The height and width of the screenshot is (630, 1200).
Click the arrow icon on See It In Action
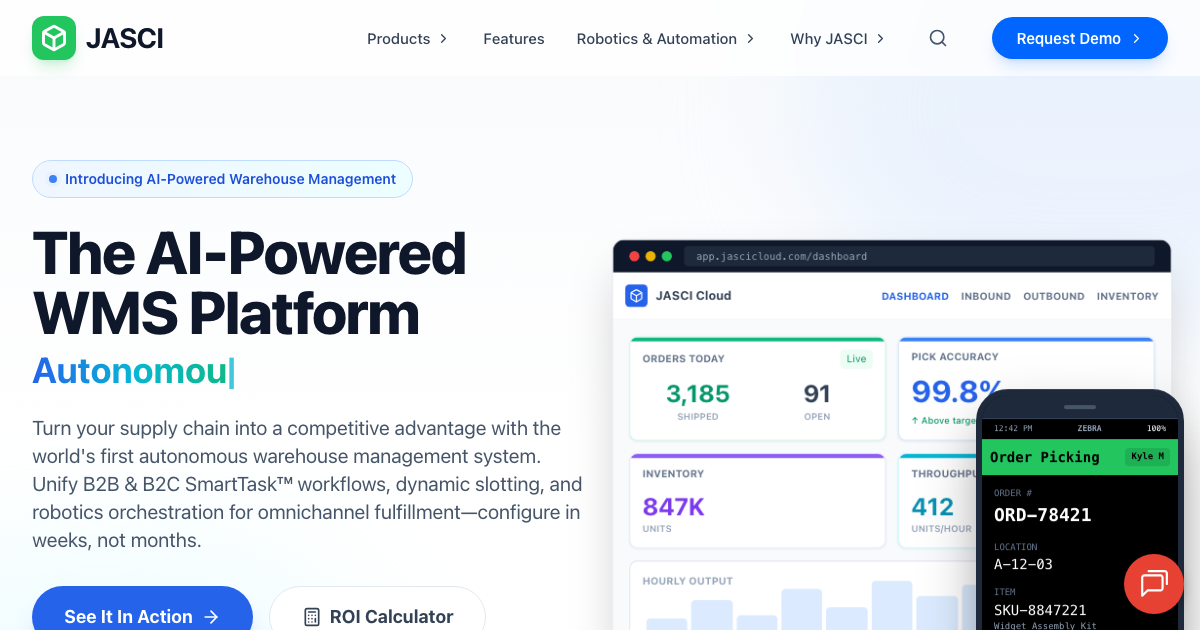pos(213,617)
